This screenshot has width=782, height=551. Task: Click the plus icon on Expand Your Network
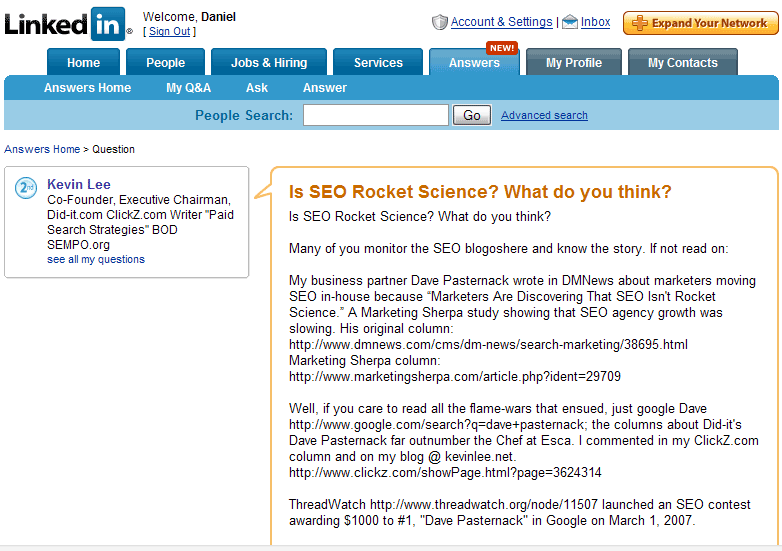(639, 23)
